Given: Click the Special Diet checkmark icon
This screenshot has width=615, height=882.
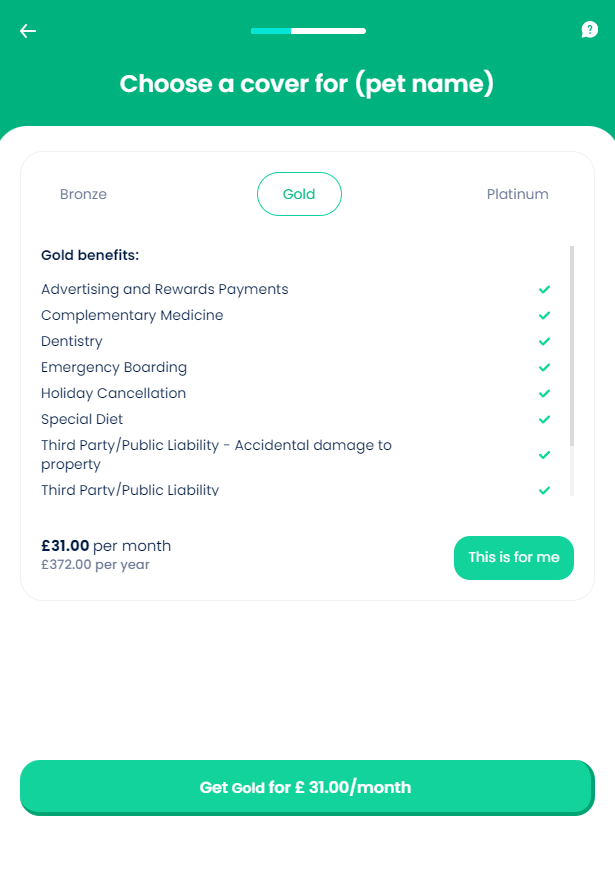Looking at the screenshot, I should tap(545, 420).
